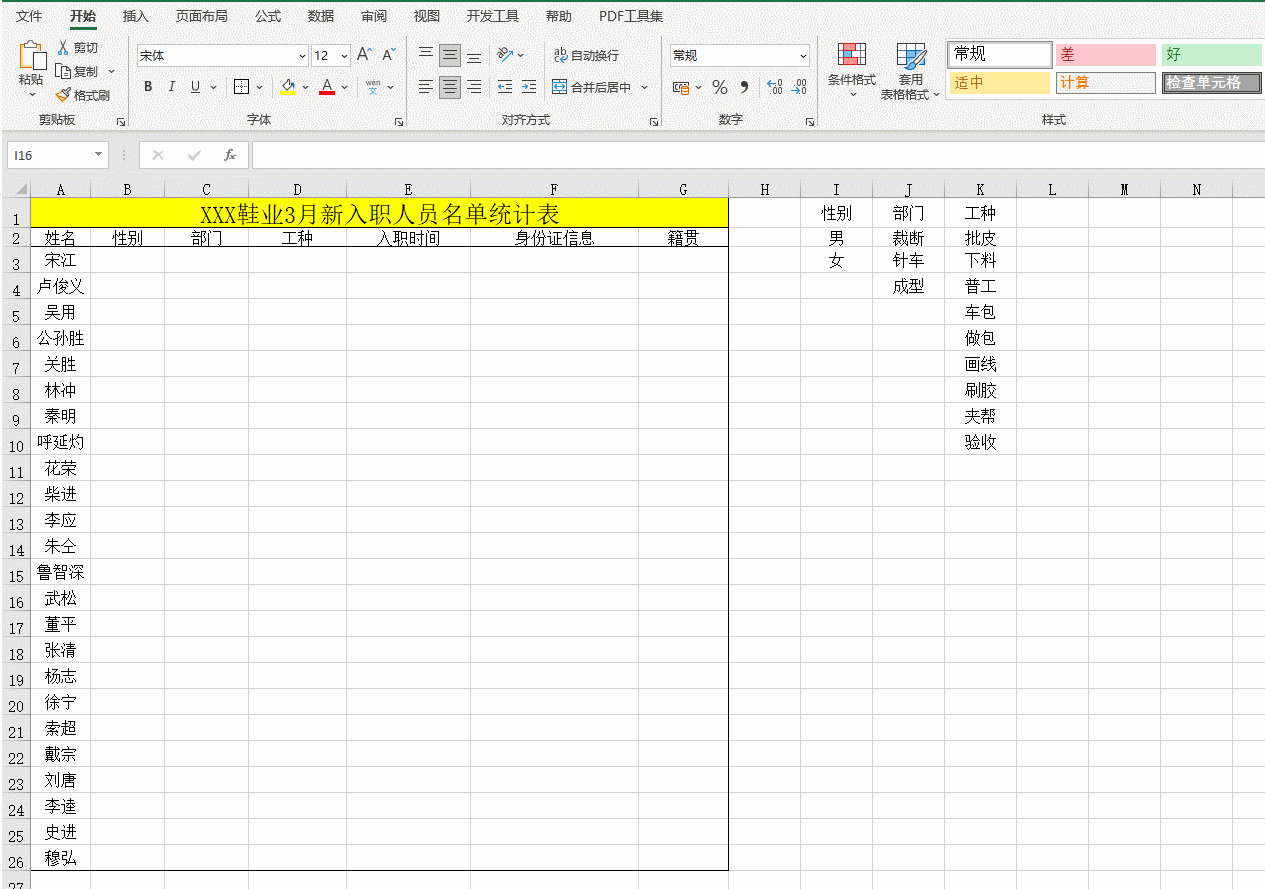Click the text orientation icon
1265x889 pixels.
pos(505,55)
